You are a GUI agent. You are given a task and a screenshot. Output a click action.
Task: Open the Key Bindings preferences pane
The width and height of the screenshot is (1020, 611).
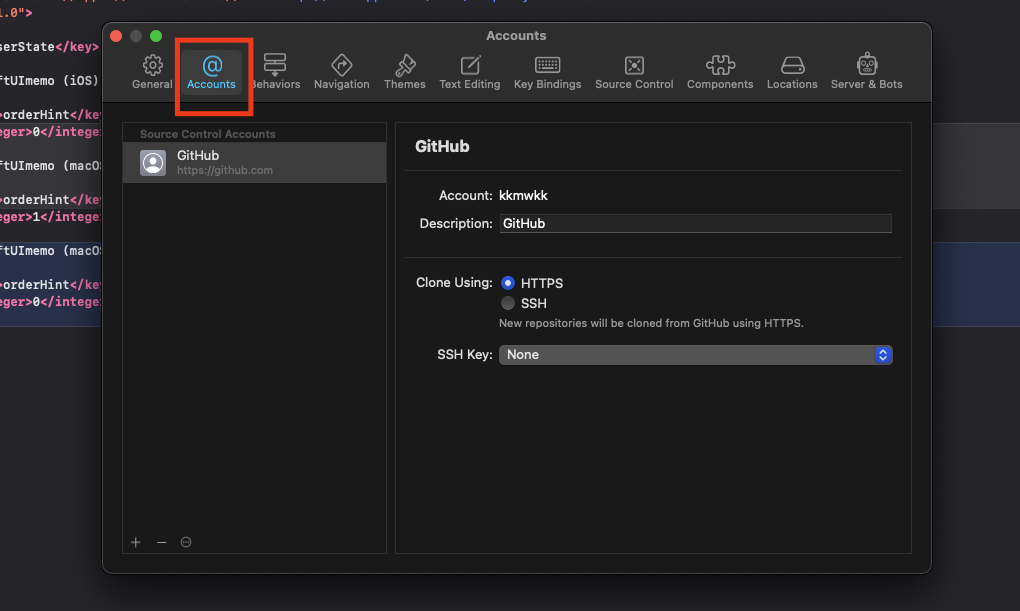pyautogui.click(x=547, y=72)
